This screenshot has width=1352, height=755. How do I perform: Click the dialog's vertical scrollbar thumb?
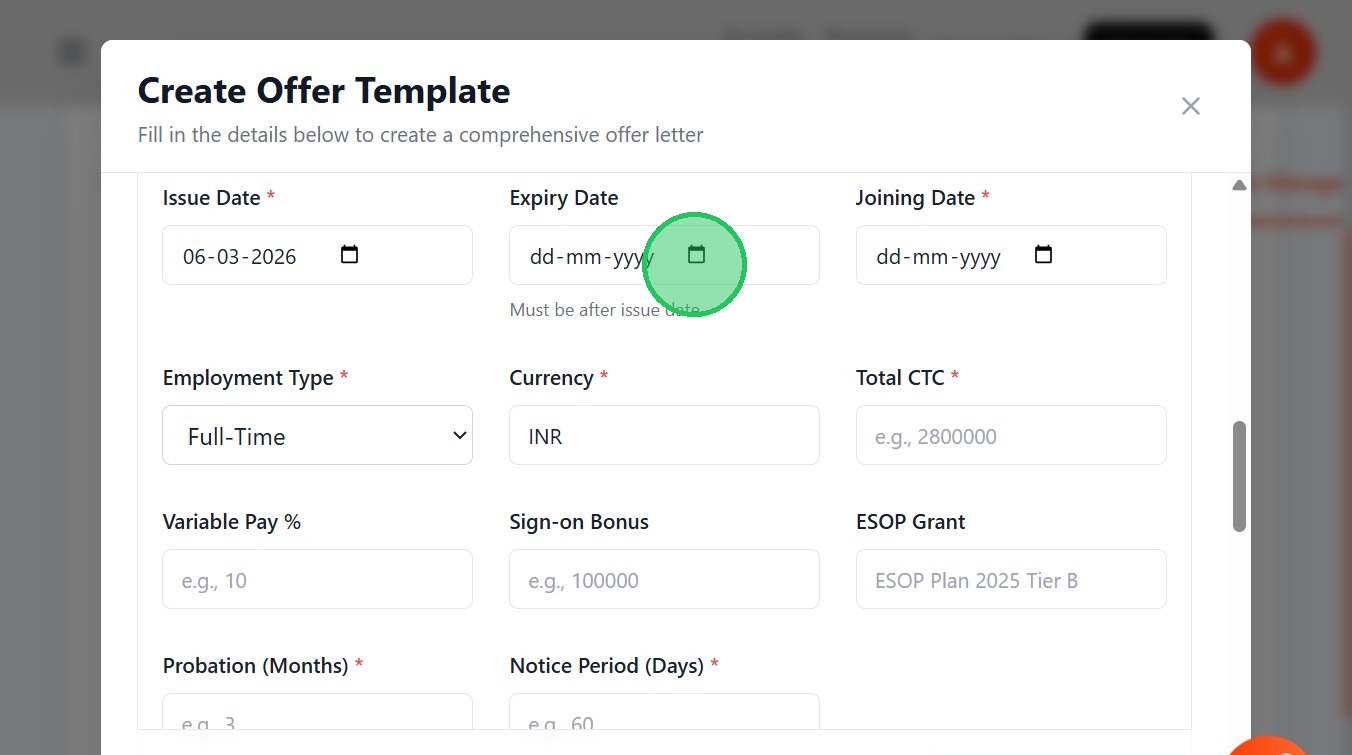click(x=1240, y=476)
